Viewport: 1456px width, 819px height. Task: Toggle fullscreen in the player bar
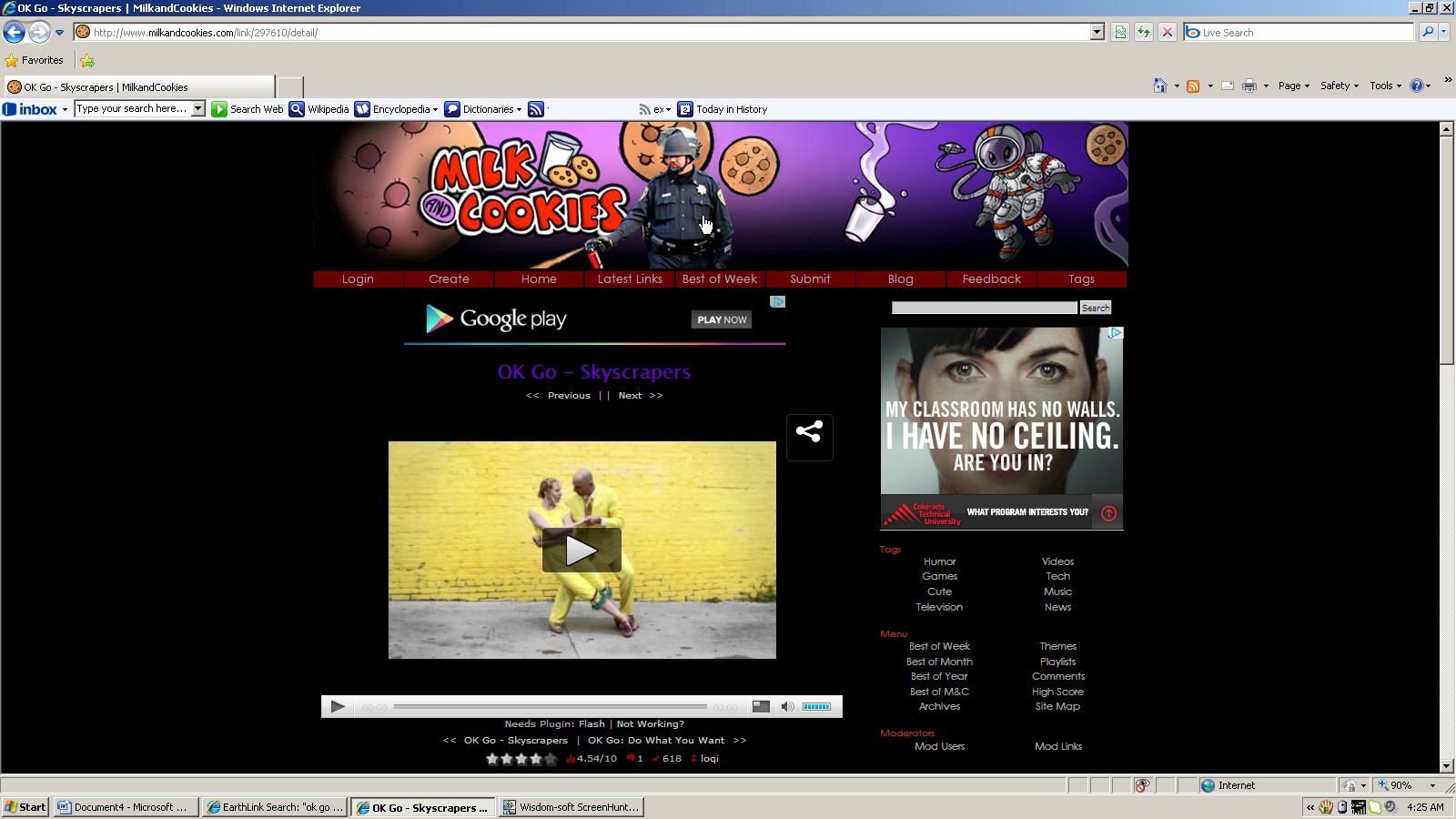tap(761, 707)
